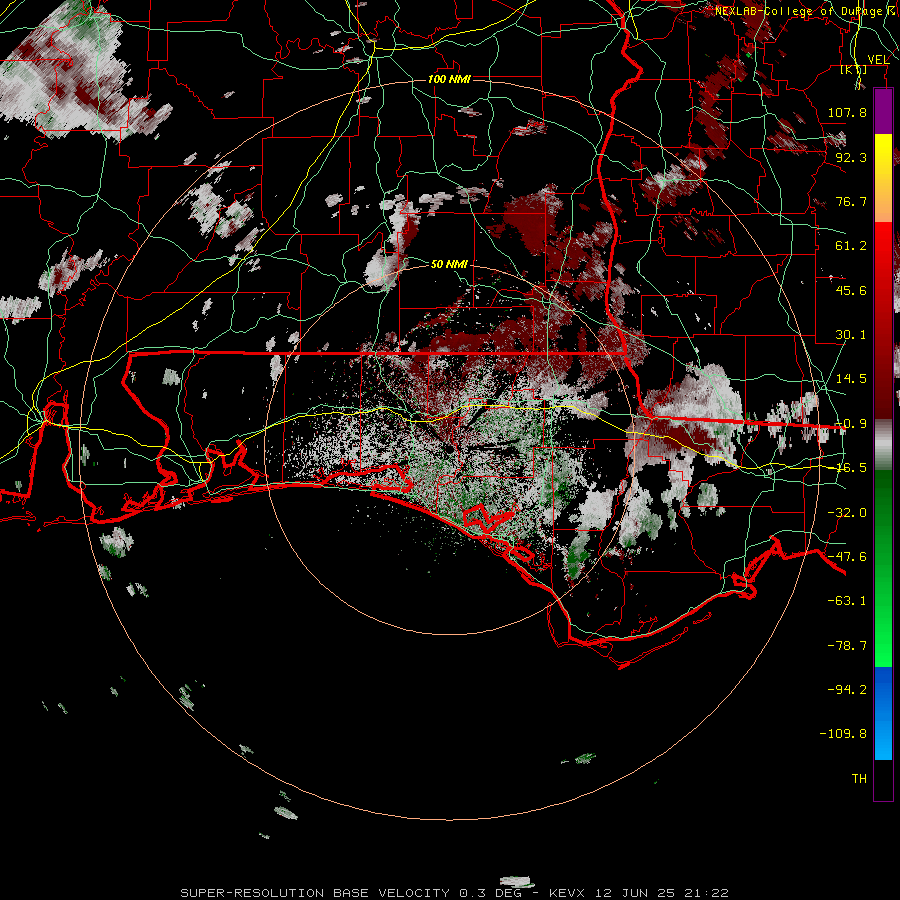The width and height of the screenshot is (900, 900).
Task: Click the 92.3 legend value
Action: 851,157
